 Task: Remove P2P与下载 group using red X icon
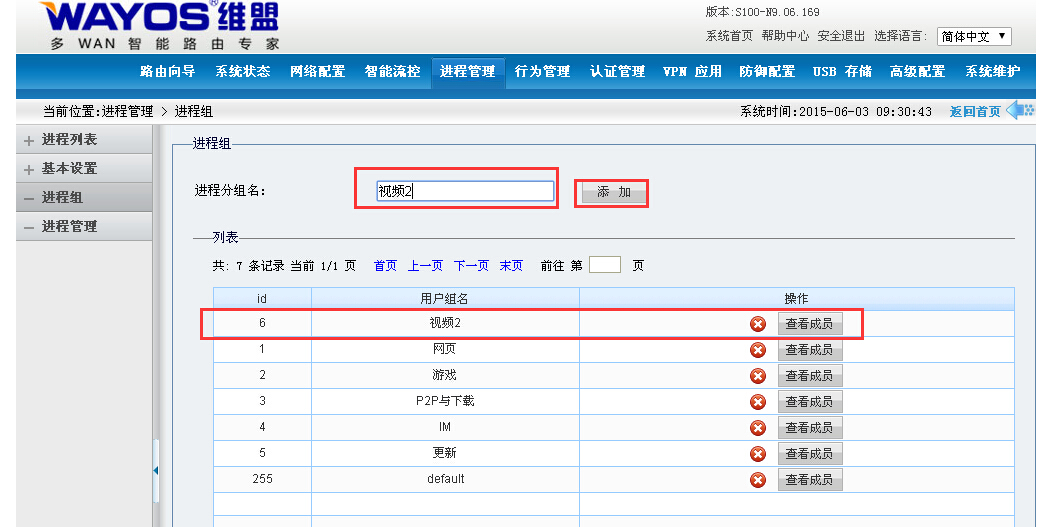point(758,401)
